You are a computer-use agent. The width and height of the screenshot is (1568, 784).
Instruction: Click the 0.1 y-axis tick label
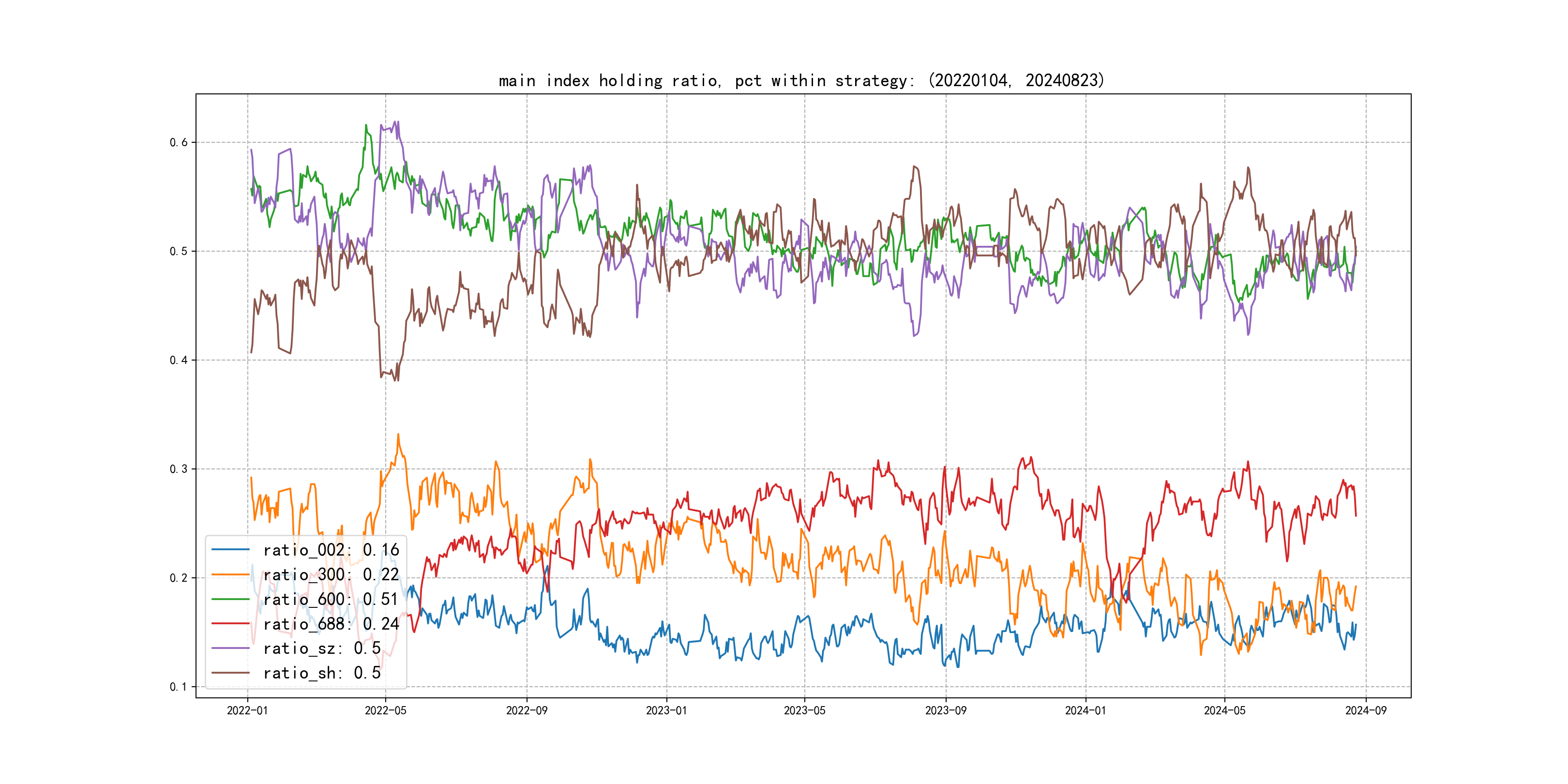[x=179, y=687]
